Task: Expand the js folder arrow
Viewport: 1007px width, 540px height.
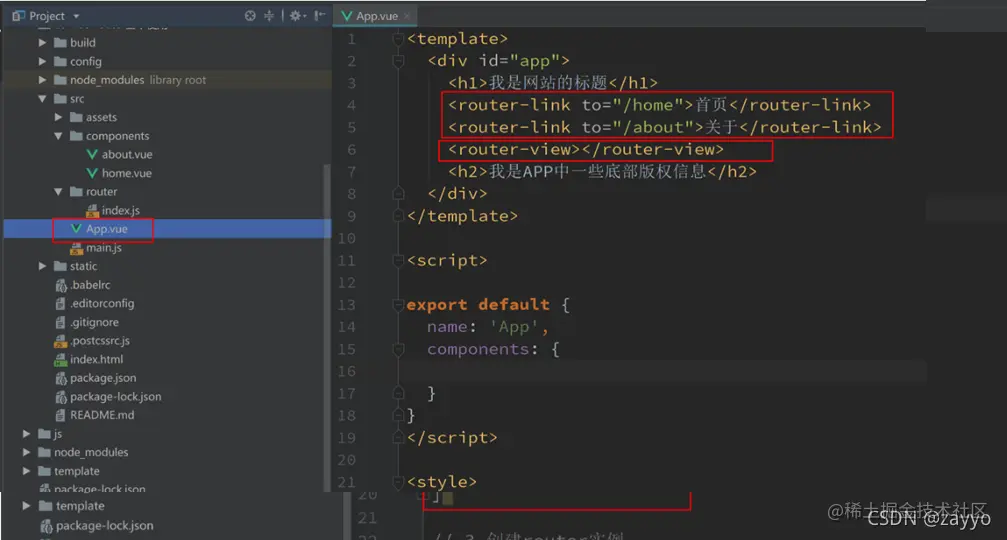Action: coord(26,433)
